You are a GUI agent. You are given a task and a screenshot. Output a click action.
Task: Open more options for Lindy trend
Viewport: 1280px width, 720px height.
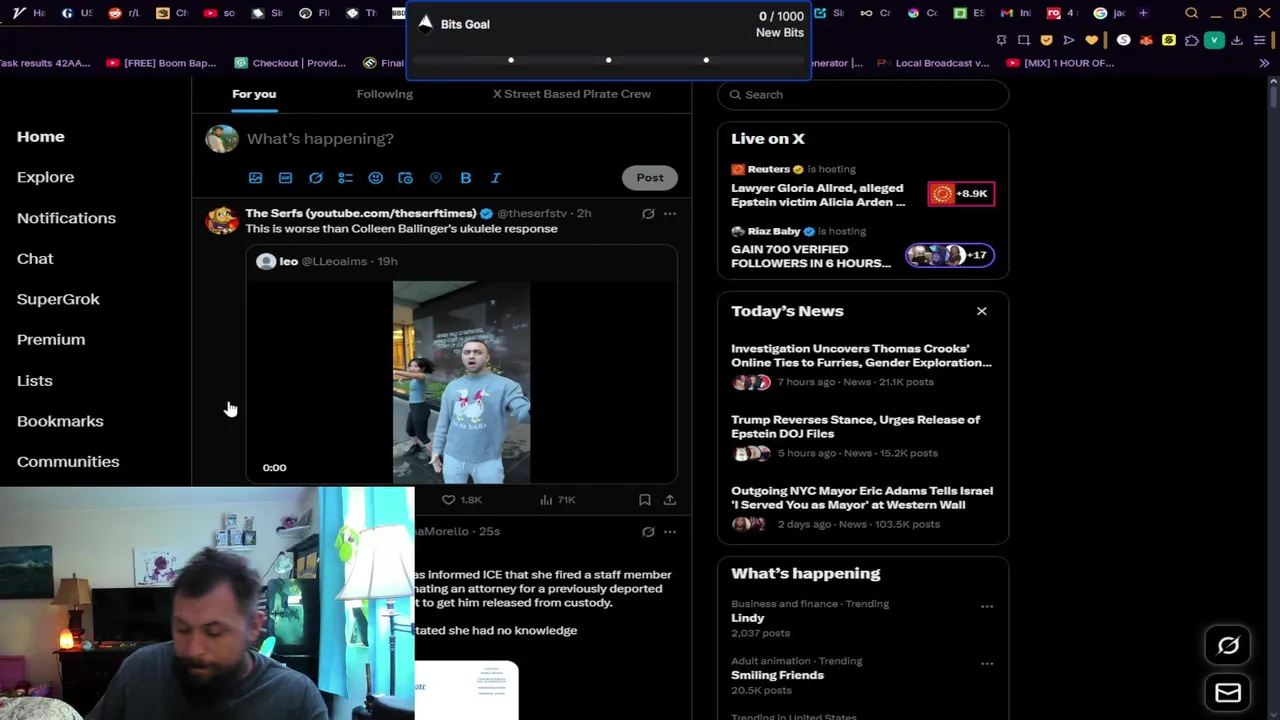pos(987,606)
